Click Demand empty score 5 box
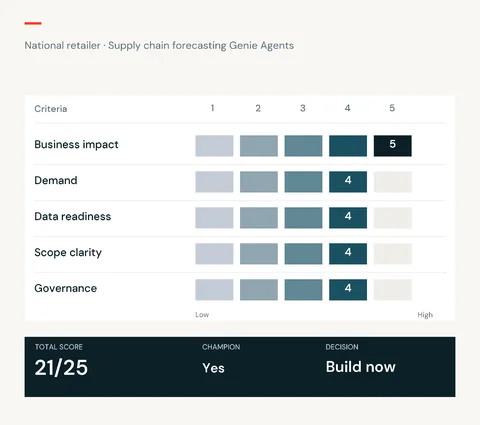This screenshot has width=480, height=425. (392, 182)
